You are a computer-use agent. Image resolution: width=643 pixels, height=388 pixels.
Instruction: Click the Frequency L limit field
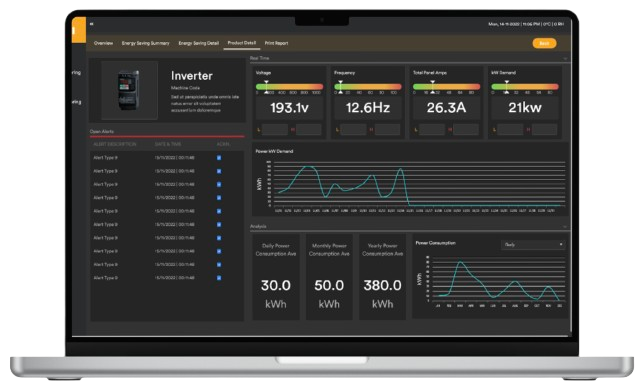tap(353, 130)
